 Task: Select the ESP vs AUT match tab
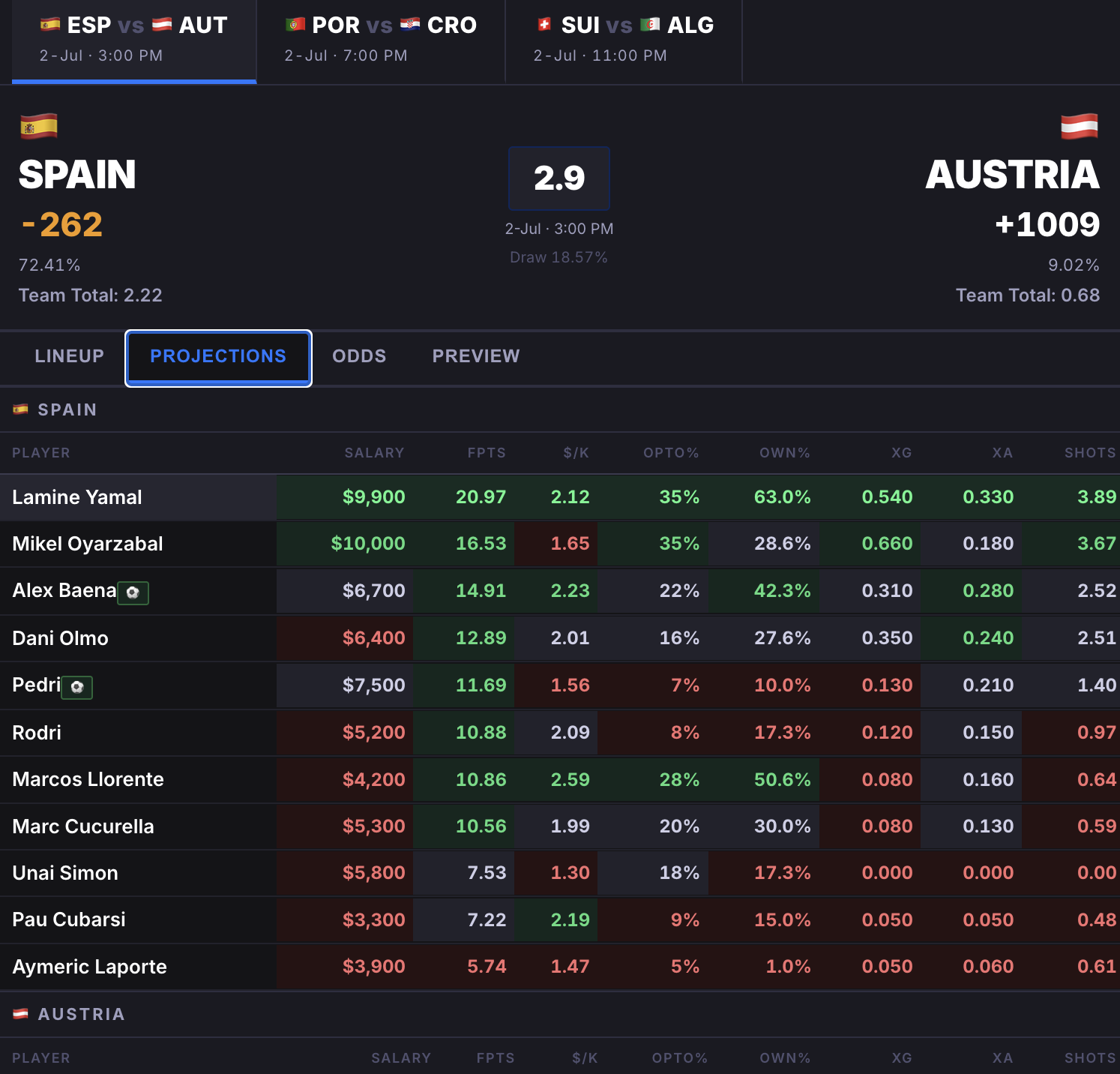click(x=134, y=40)
